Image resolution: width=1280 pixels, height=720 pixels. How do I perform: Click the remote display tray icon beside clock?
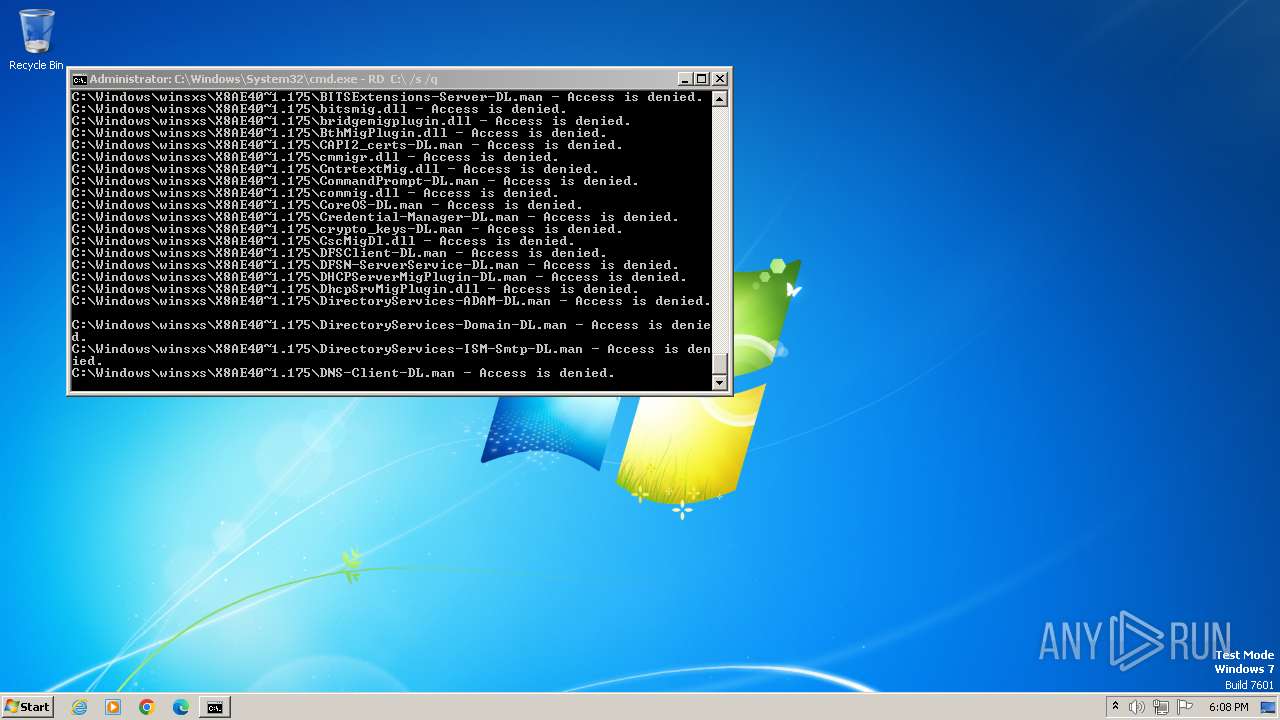point(1268,707)
